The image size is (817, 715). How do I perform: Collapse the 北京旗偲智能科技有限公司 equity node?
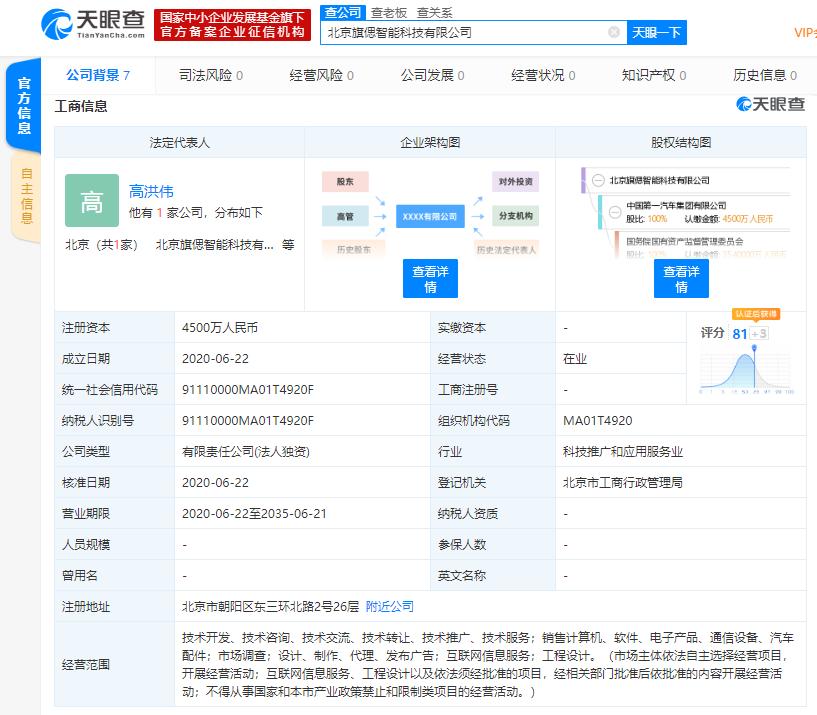click(597, 180)
